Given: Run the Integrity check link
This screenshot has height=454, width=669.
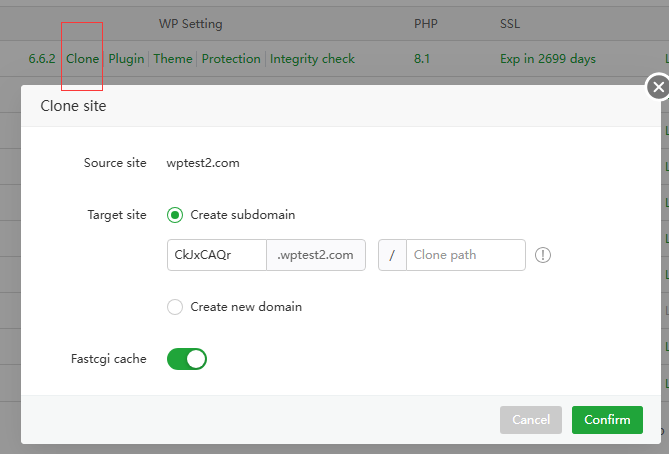Looking at the screenshot, I should [x=312, y=59].
